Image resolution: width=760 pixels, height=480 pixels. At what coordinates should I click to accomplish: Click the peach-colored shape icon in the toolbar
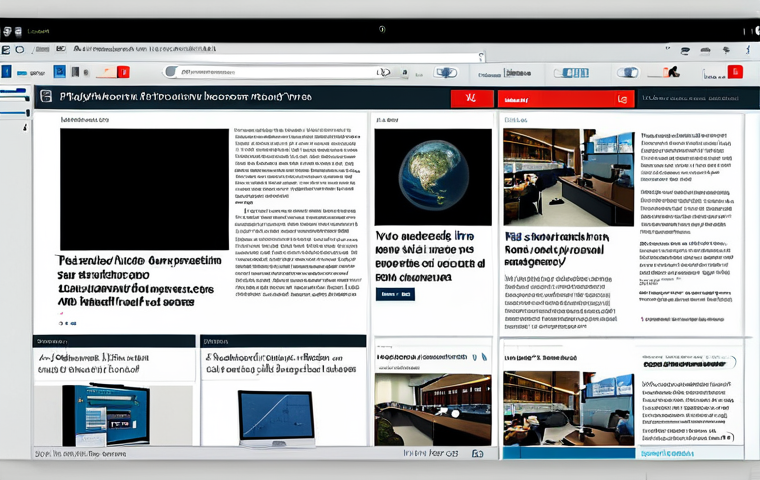coord(106,72)
